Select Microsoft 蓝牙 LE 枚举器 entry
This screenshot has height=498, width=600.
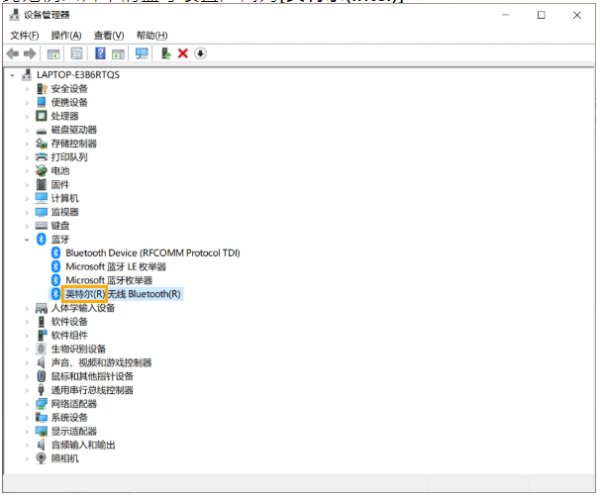(x=116, y=267)
